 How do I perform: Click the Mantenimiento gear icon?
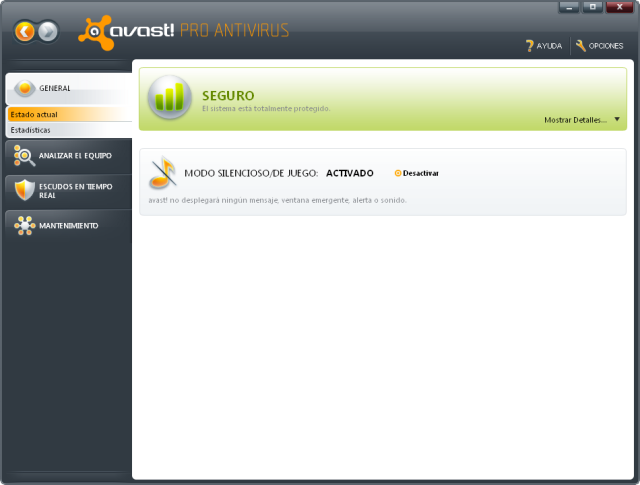(24, 226)
